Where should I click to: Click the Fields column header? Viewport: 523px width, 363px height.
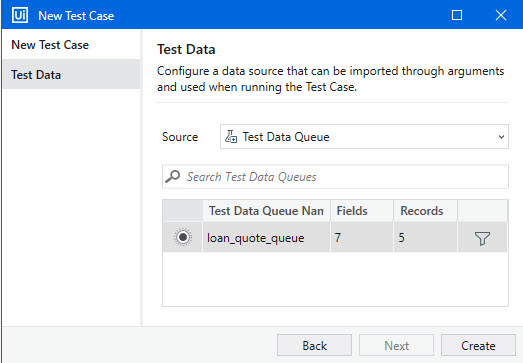pos(362,211)
